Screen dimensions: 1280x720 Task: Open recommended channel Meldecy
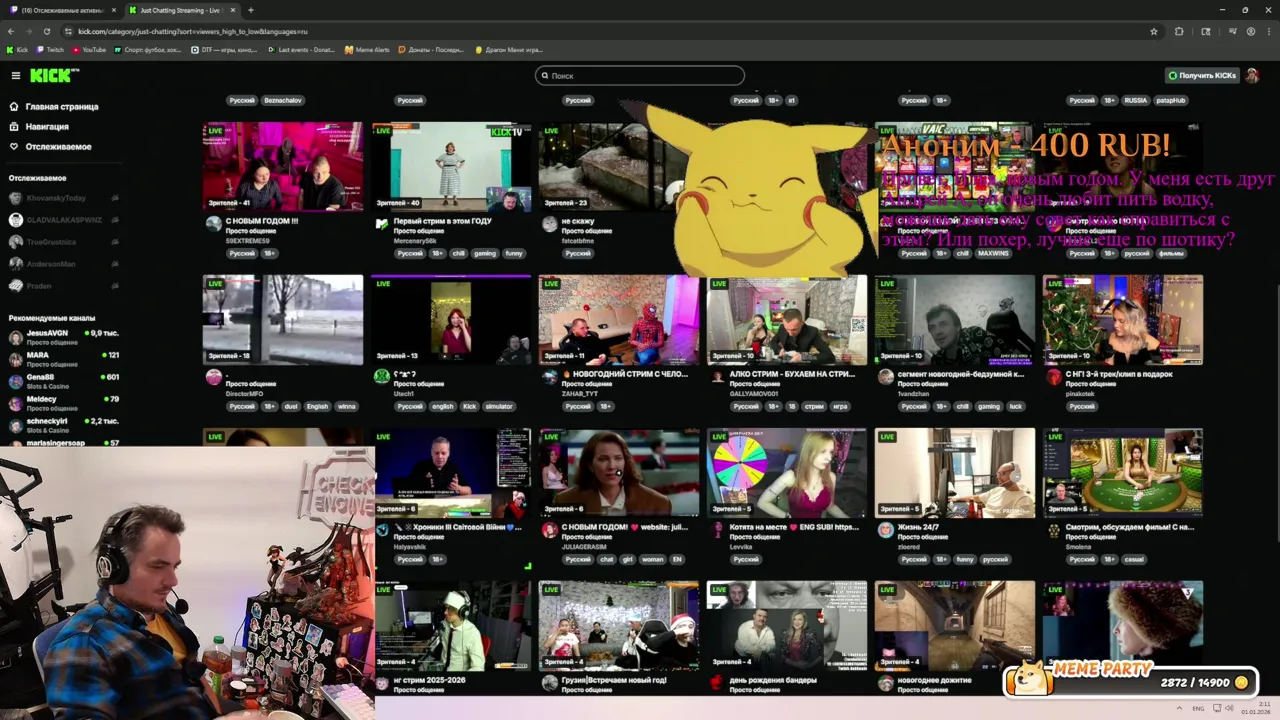point(62,403)
